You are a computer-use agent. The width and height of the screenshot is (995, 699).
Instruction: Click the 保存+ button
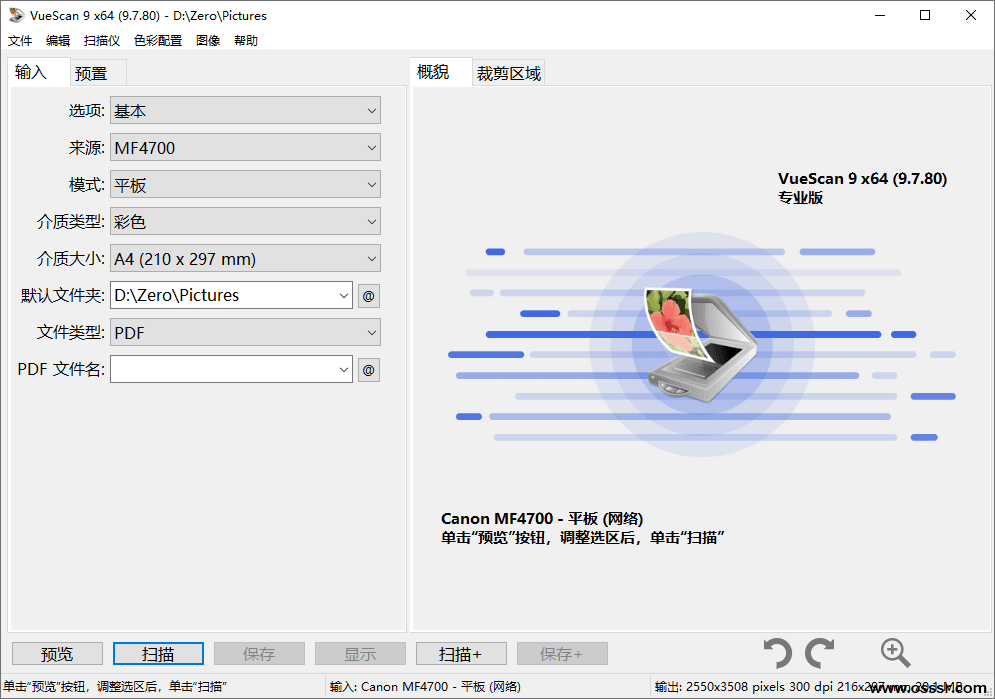pyautogui.click(x=562, y=653)
